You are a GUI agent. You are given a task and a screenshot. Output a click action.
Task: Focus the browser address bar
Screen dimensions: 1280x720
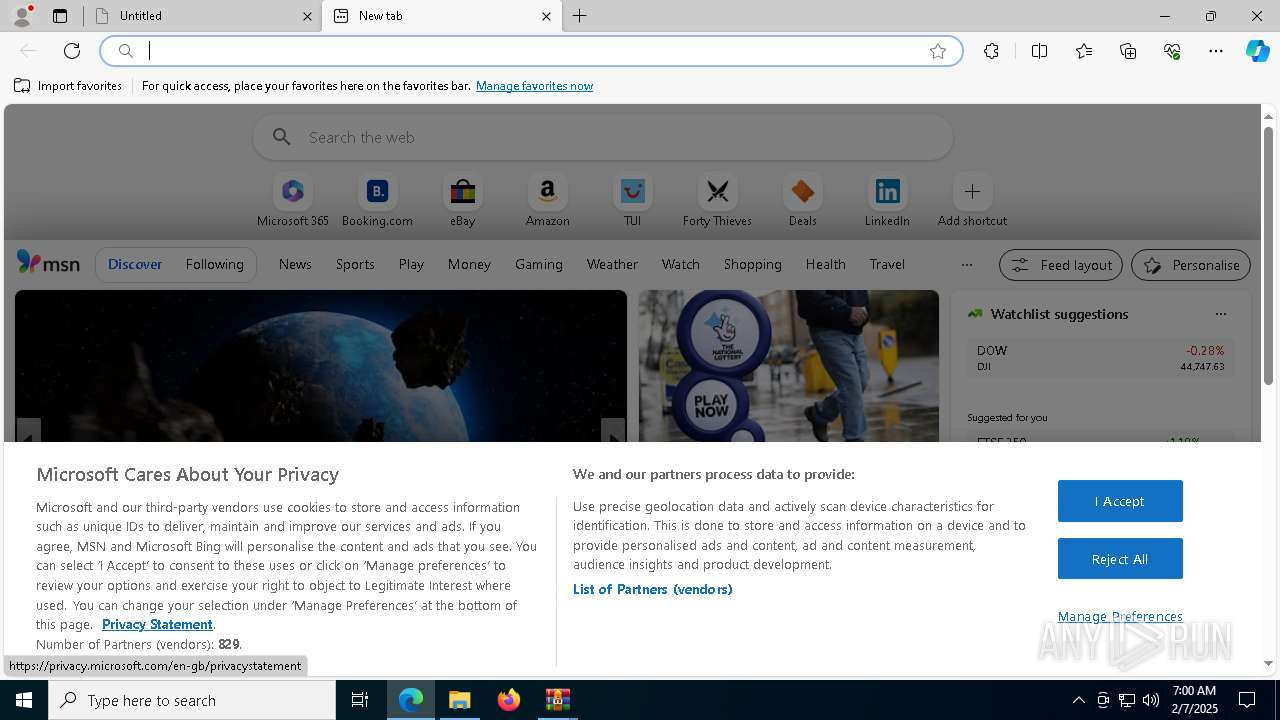530,51
